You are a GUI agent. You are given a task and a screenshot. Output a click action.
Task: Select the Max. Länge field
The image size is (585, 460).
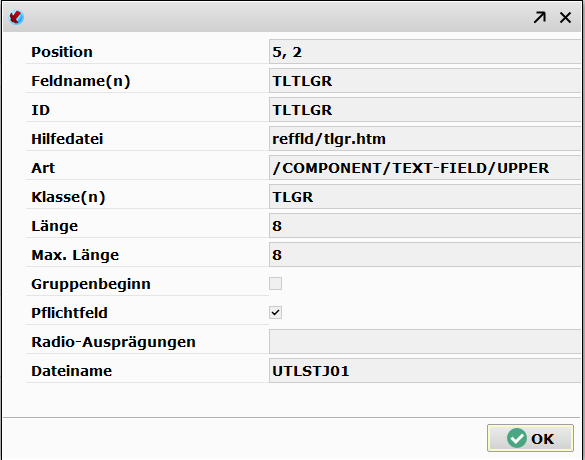(x=425, y=255)
